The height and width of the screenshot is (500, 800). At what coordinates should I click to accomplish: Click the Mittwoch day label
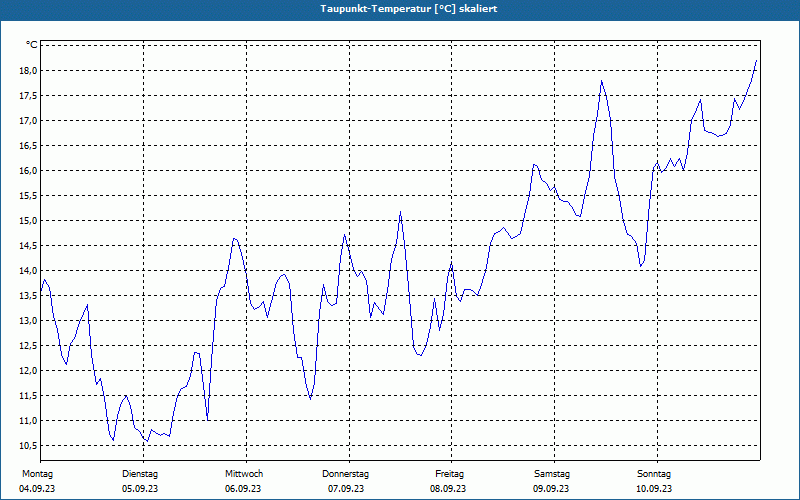pos(244,474)
